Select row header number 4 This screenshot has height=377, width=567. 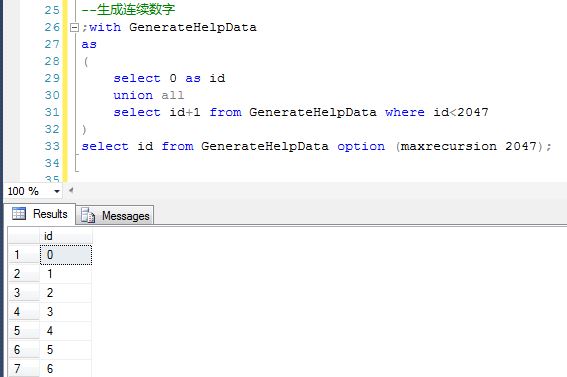click(x=24, y=312)
